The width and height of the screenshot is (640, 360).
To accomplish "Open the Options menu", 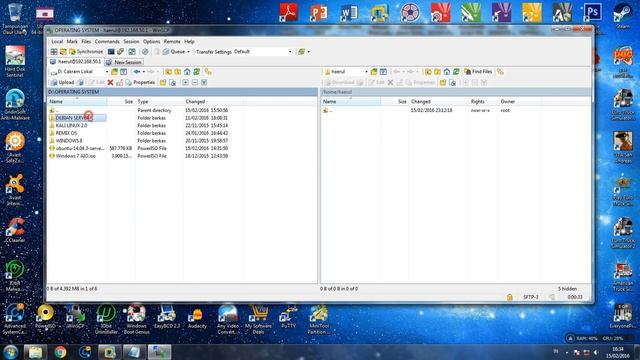I will [x=151, y=42].
